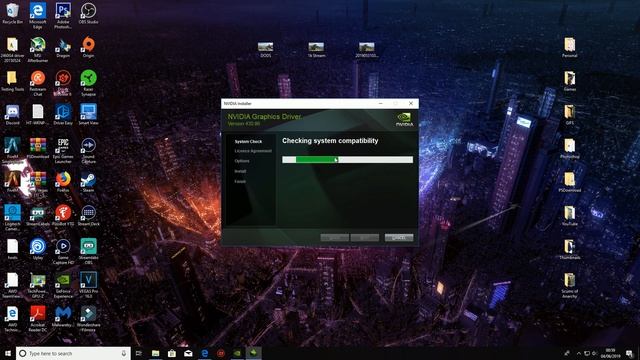Click the 'Type here to search' box
Screen dimensions: 640x360
[x=73, y=353]
